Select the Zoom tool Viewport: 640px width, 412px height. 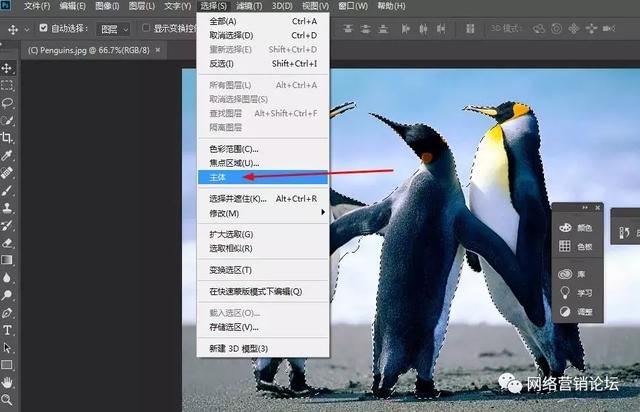(7, 399)
